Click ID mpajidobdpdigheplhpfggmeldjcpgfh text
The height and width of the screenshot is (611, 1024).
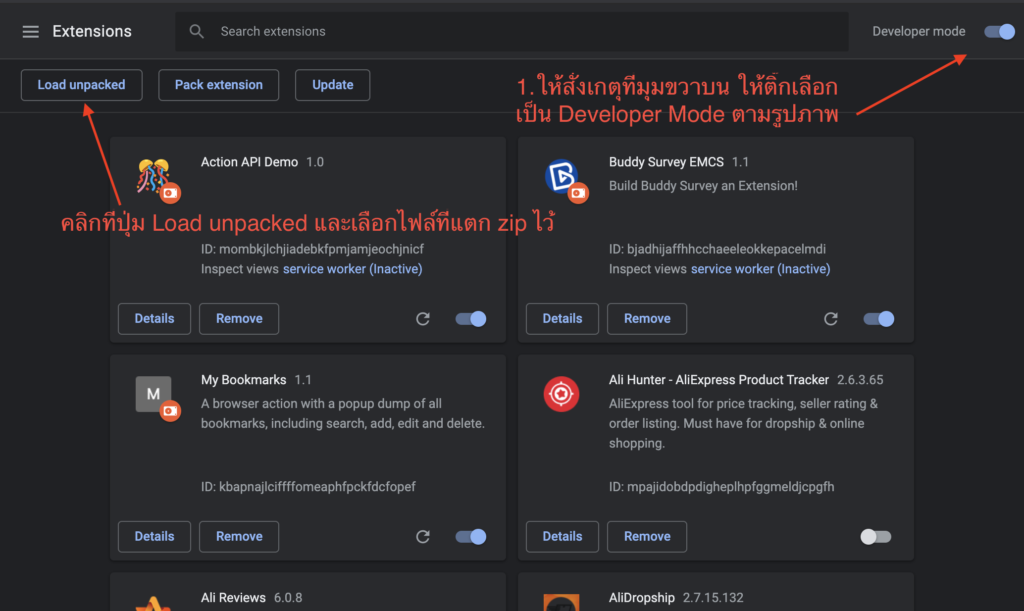tap(722, 486)
